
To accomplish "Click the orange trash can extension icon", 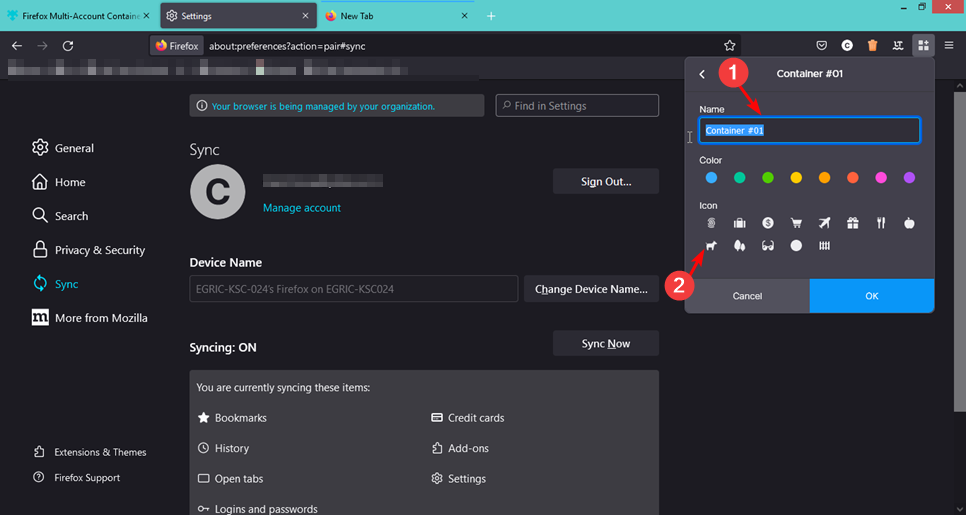I will [872, 46].
